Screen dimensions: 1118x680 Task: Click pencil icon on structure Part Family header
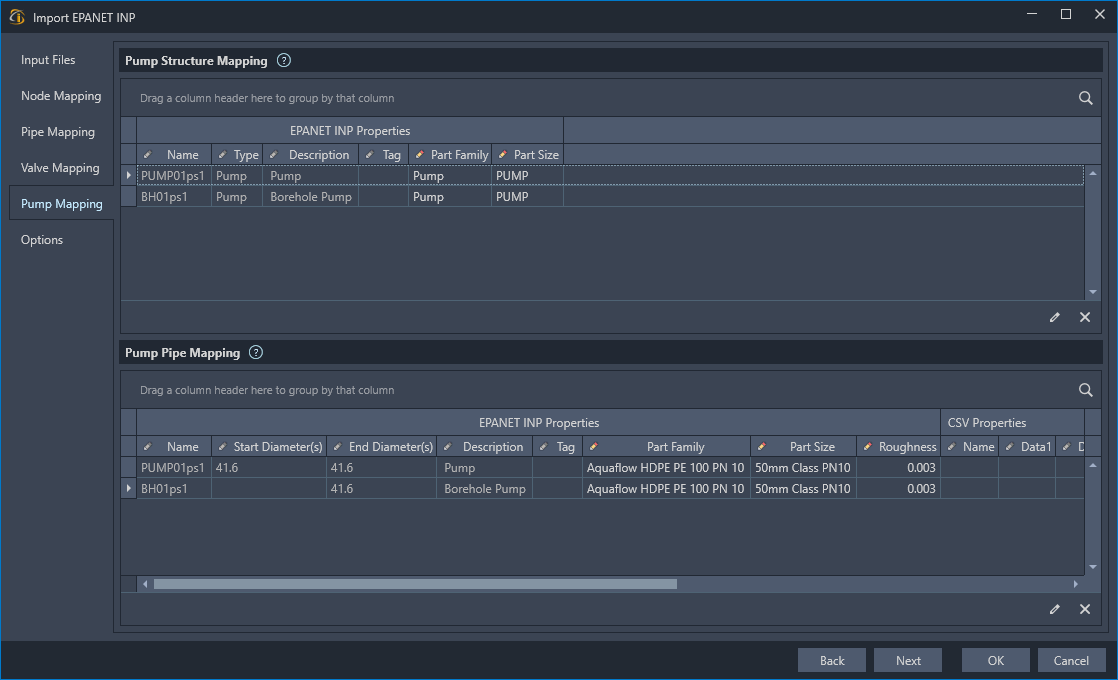click(x=419, y=155)
